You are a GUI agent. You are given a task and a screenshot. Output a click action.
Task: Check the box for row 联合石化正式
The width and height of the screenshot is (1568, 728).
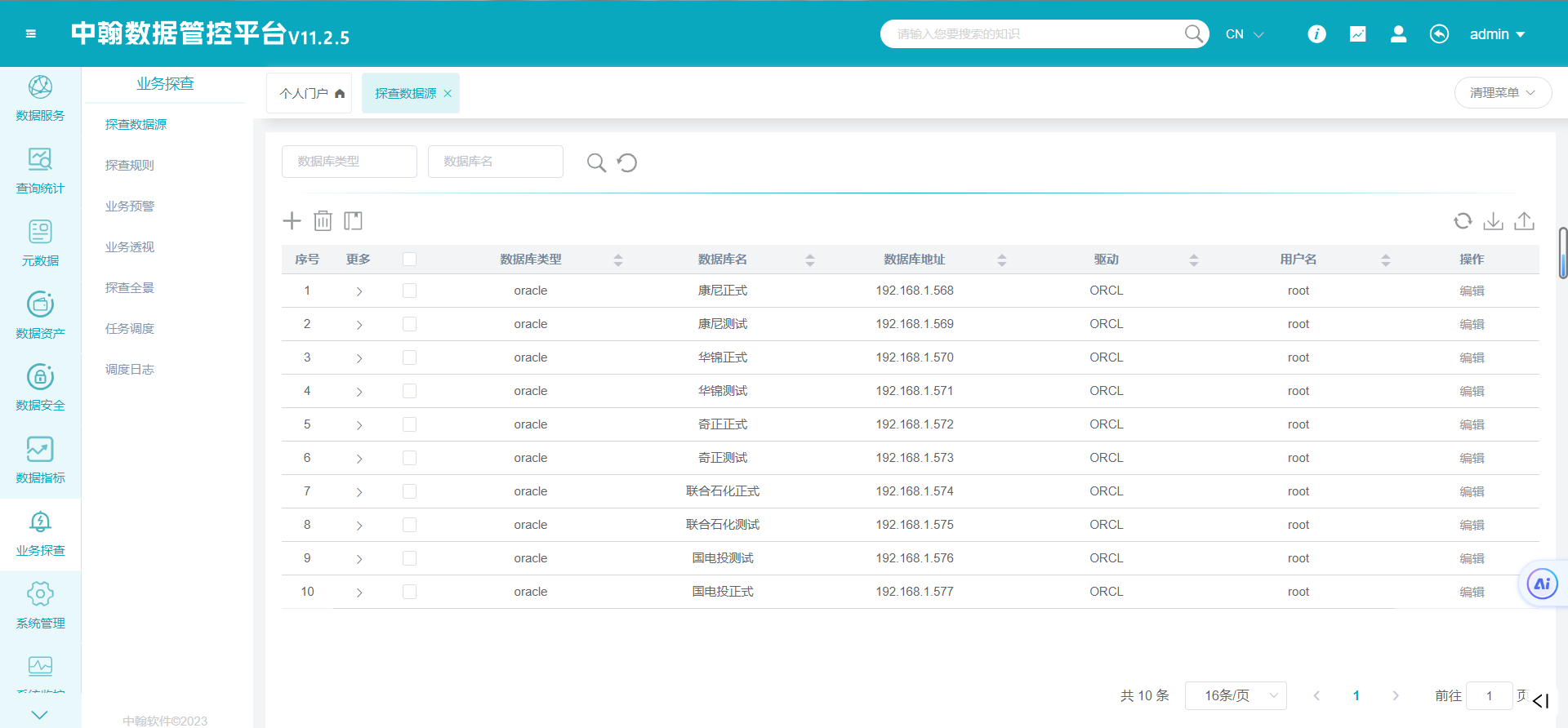tap(409, 491)
